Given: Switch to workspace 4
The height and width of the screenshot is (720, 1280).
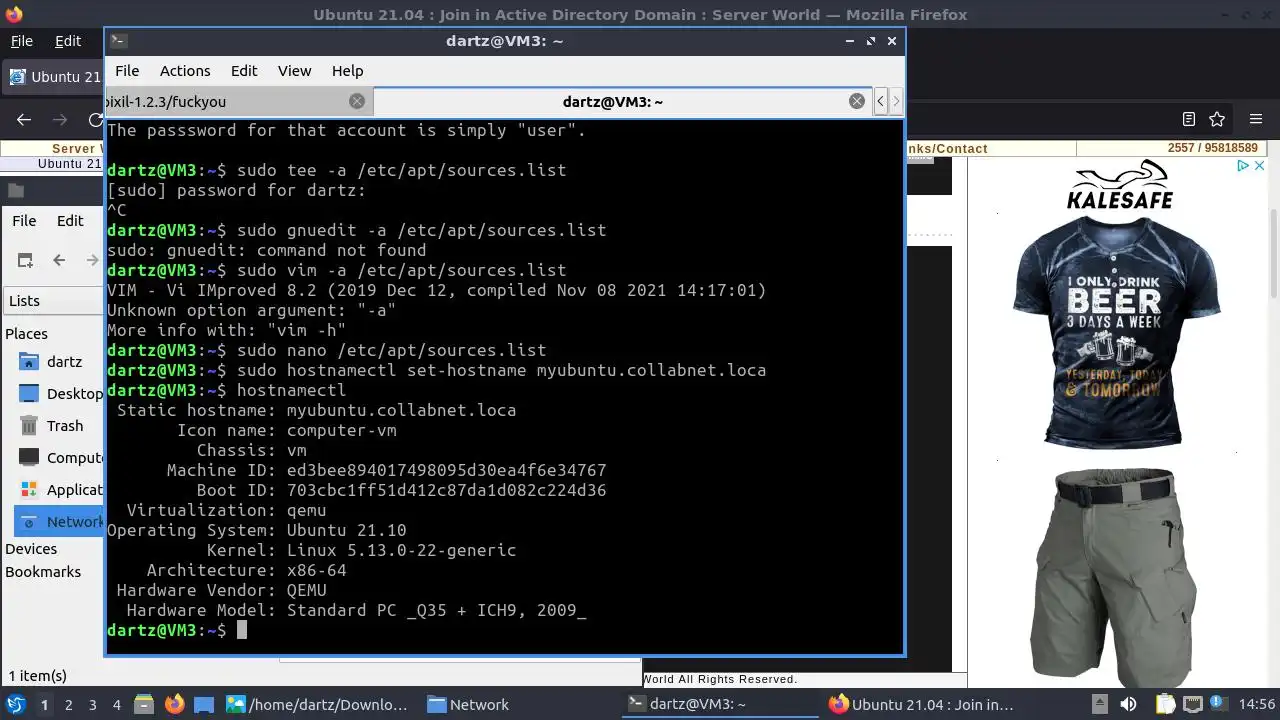Looking at the screenshot, I should click(117, 705).
